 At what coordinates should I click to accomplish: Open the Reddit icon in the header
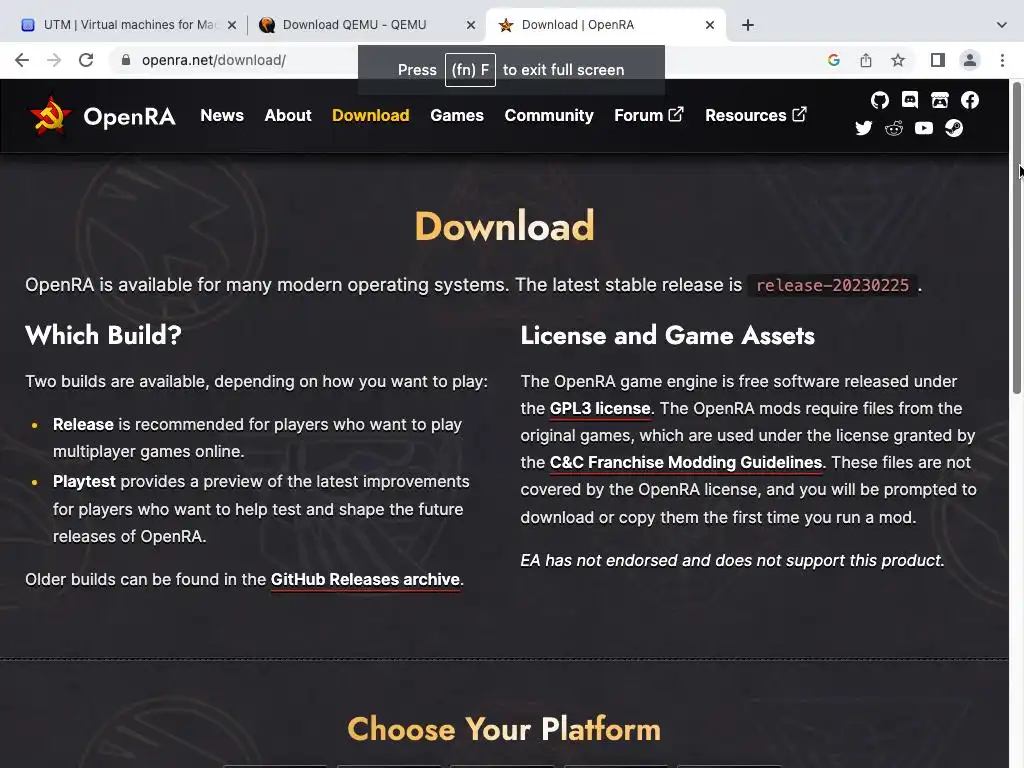click(x=893, y=128)
